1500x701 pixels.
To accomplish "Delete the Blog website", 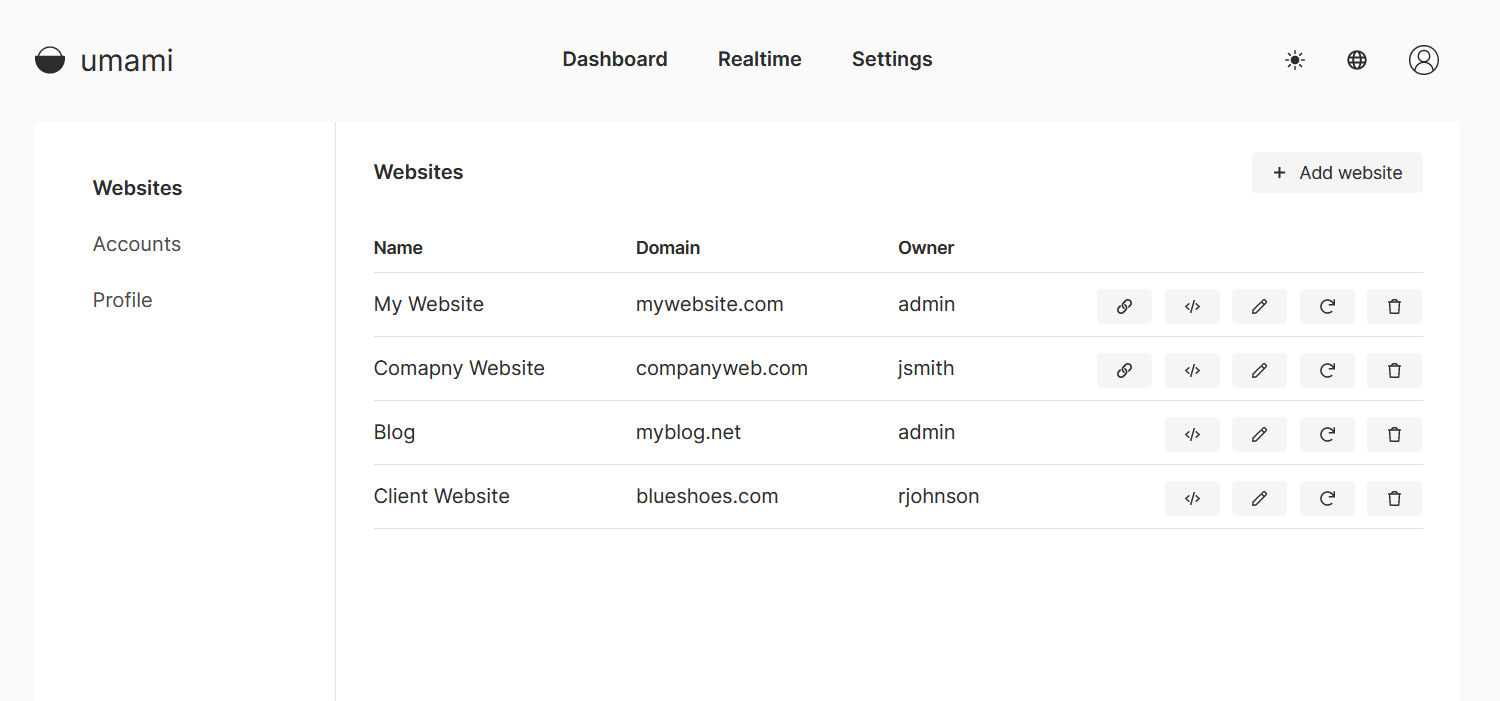I will click(1394, 435).
